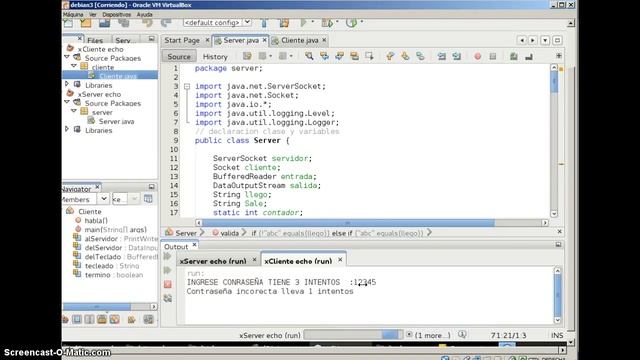This screenshot has height=360, width=640.
Task: Open the Dispositivos menu of VirtualBox
Action: (117, 14)
